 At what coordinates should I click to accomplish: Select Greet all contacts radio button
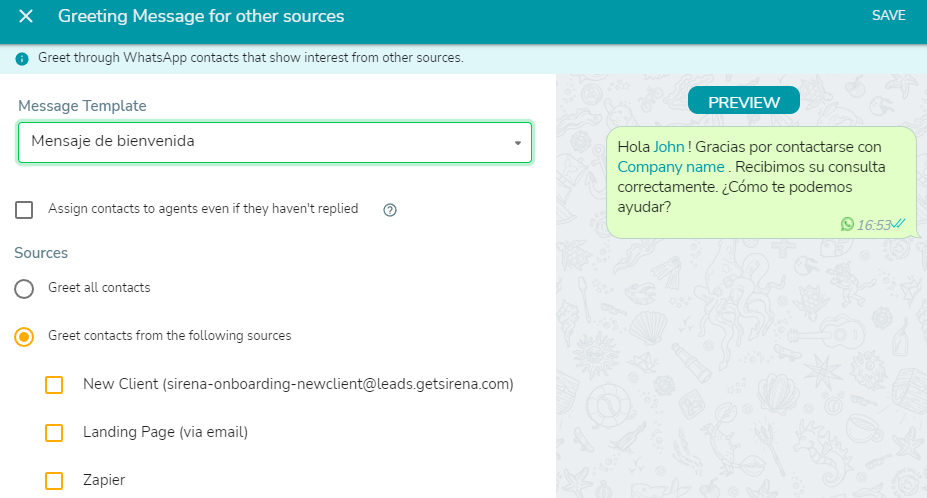(x=24, y=289)
